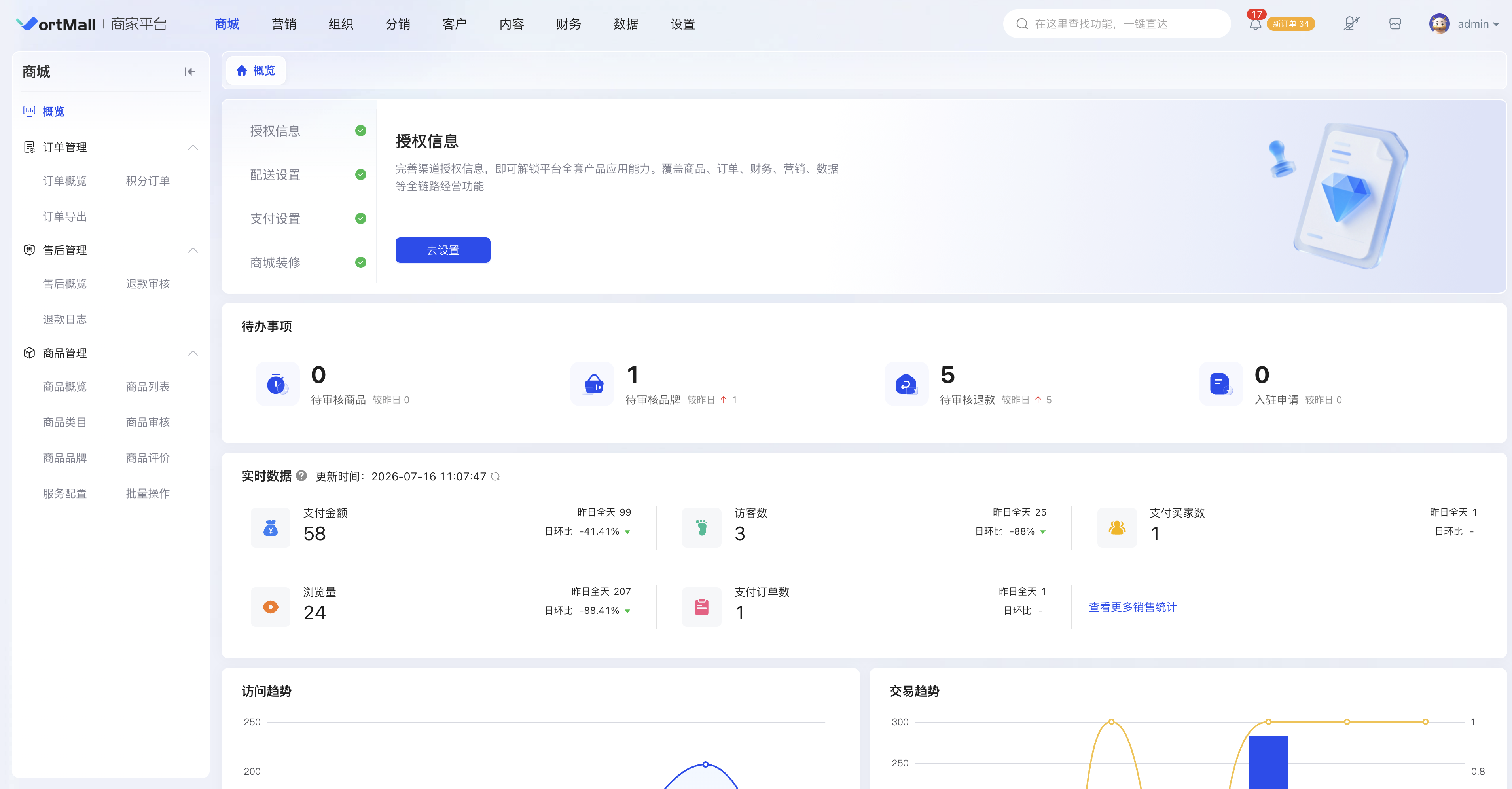
Task: Open the 内容 top menu
Action: (512, 24)
